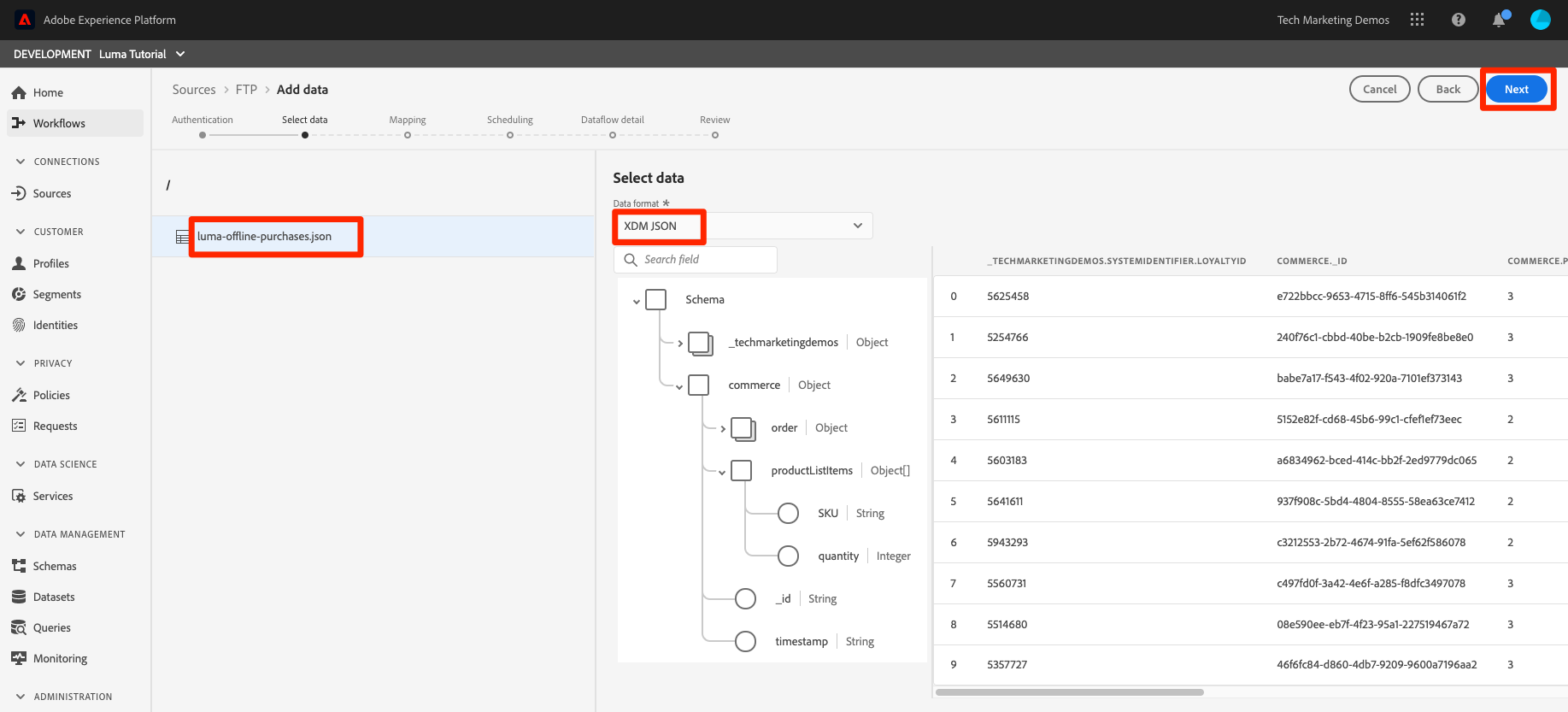Click the Back button
This screenshot has height=712, width=1568.
1448,89
